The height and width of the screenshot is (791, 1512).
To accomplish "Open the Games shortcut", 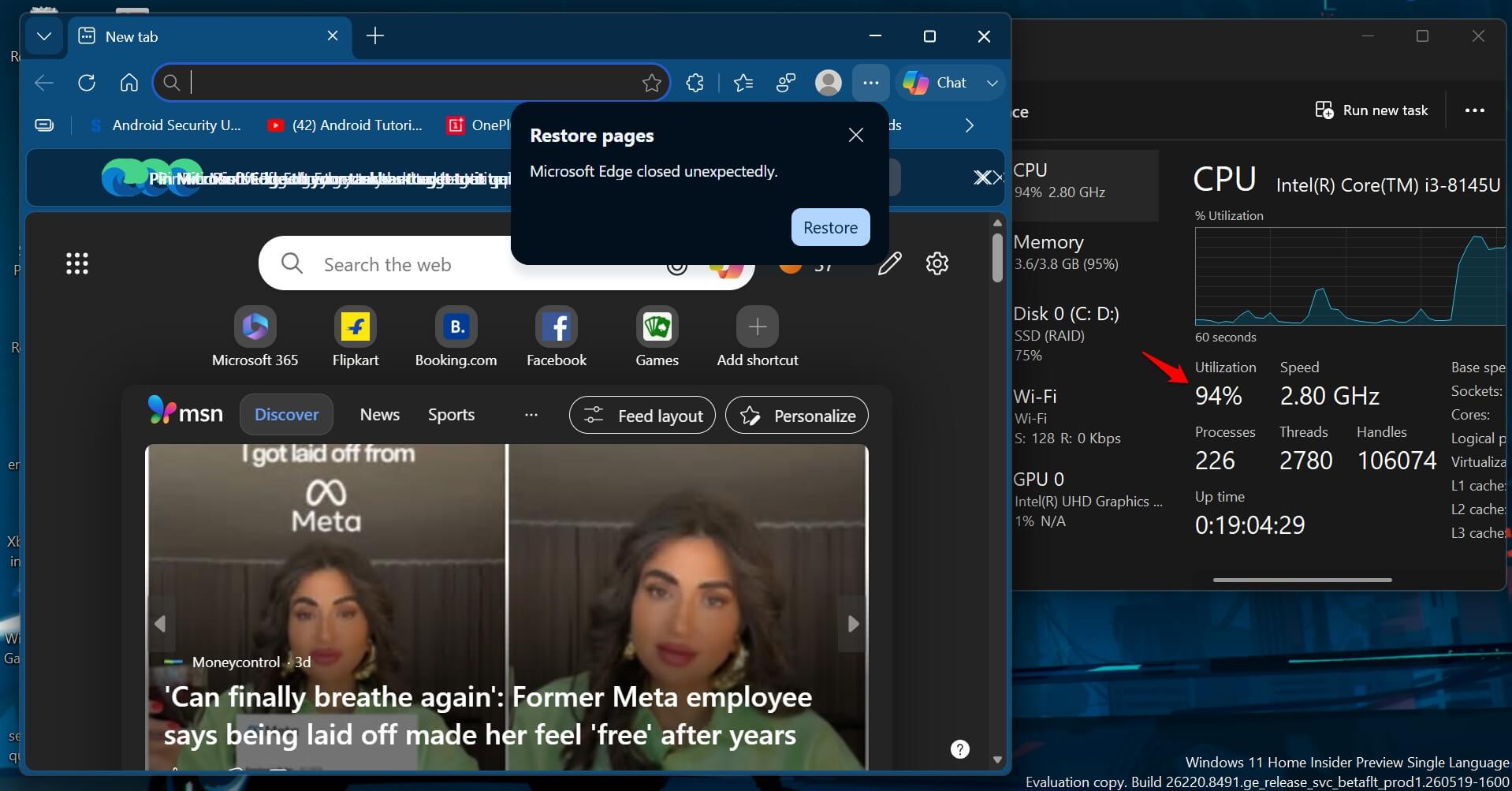I will coord(657,337).
